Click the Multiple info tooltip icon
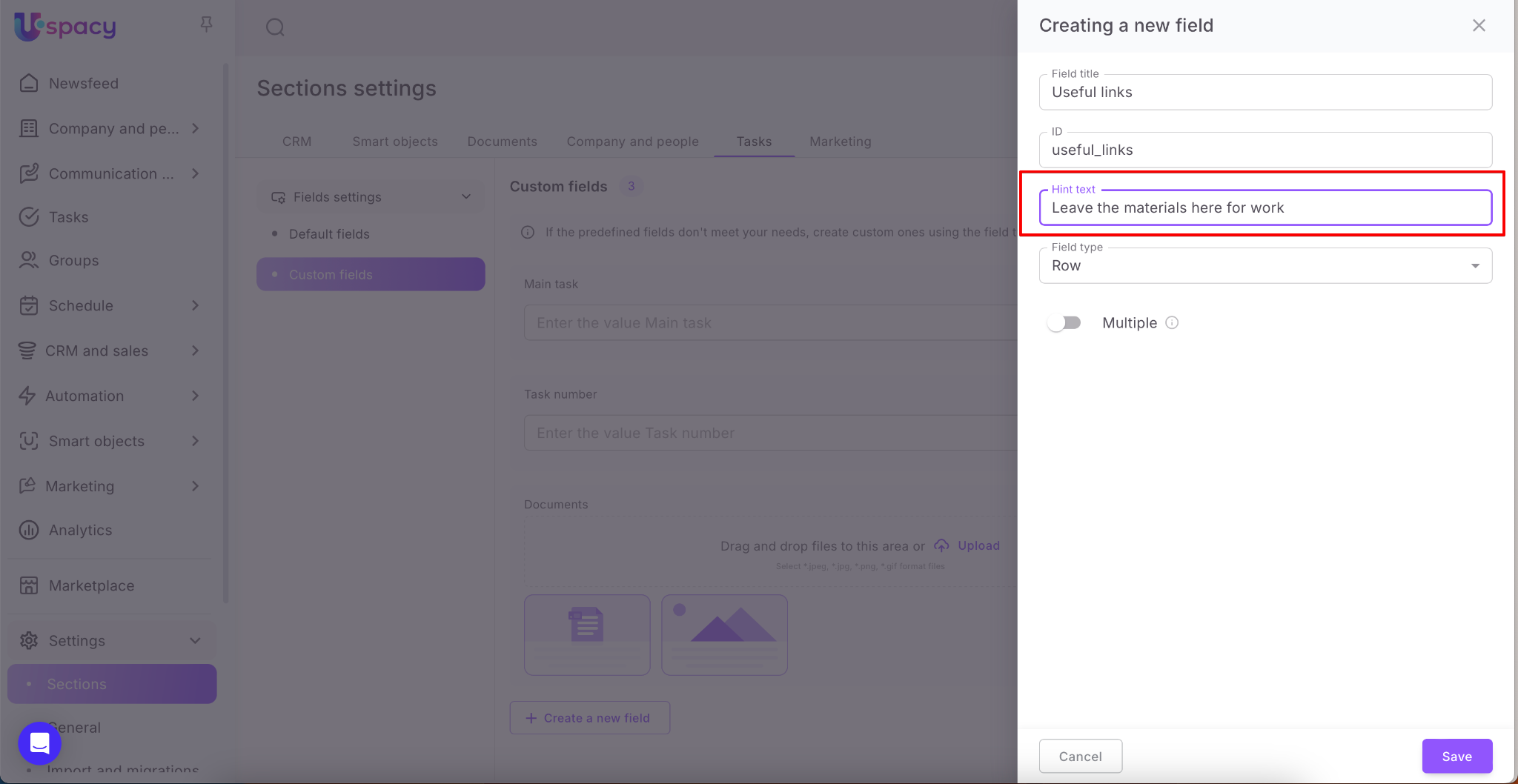Screen dimensions: 1518x784 (1172, 322)
